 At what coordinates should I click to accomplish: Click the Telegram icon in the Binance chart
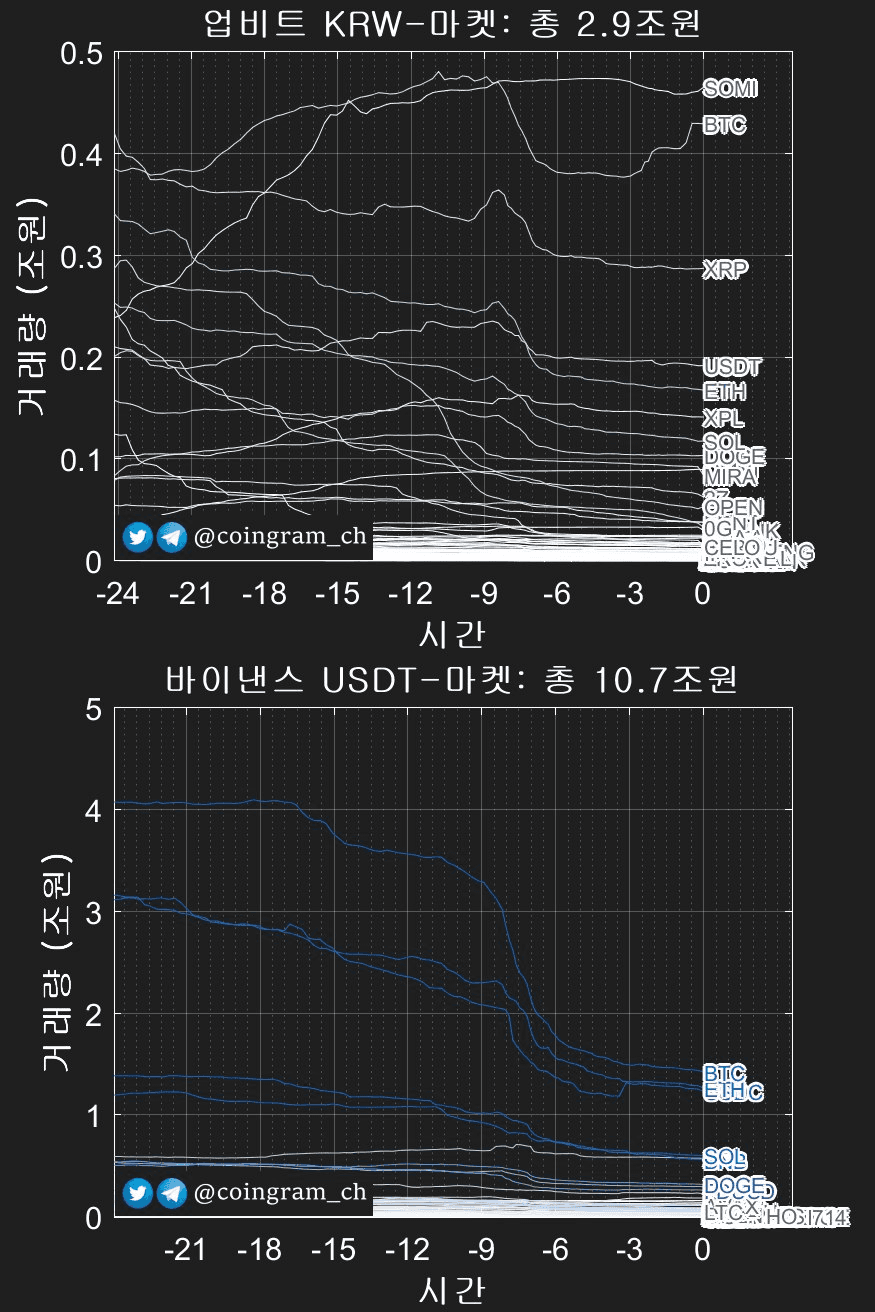tap(172, 1193)
